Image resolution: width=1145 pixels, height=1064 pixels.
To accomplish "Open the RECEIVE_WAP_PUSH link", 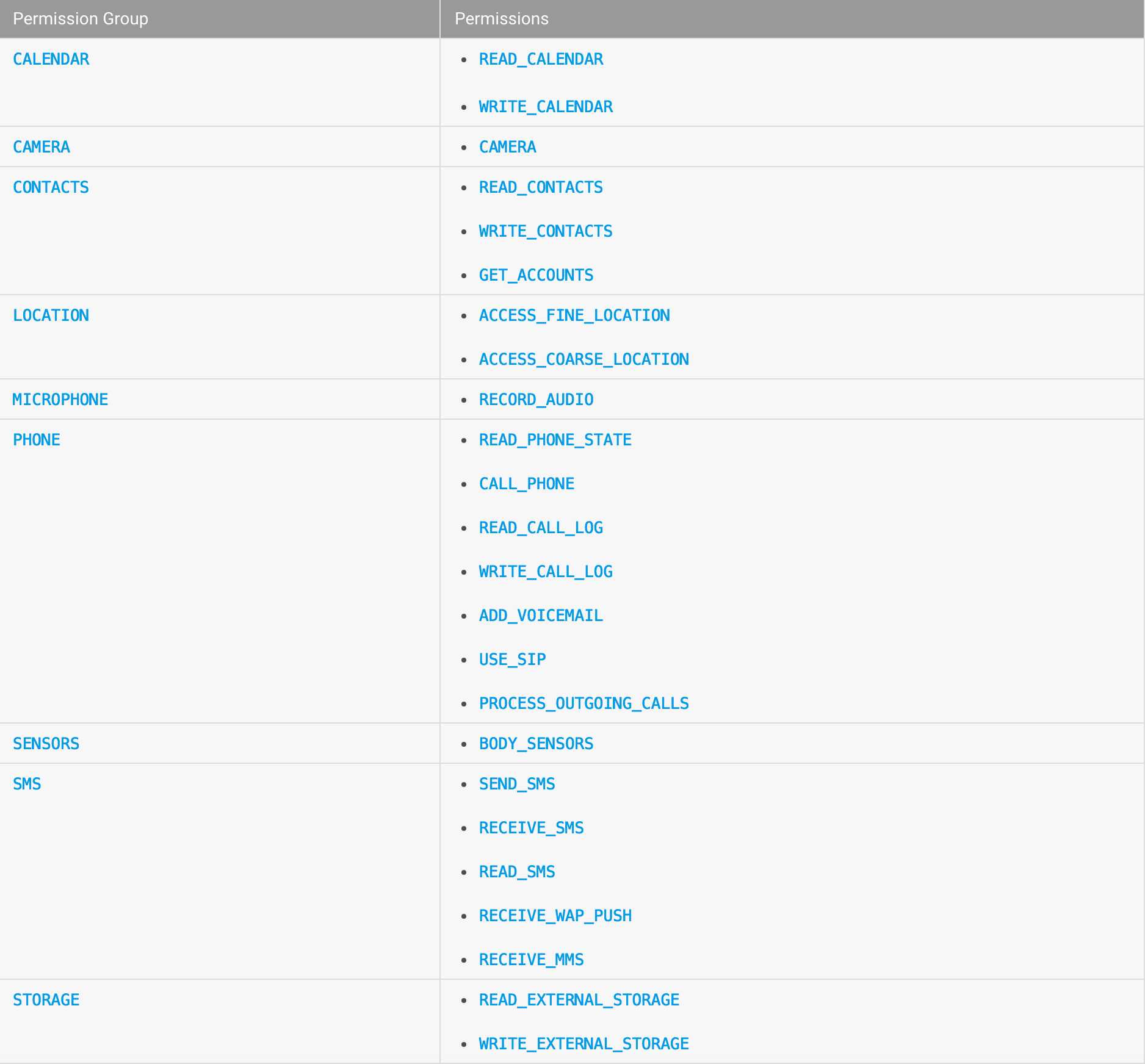I will (x=555, y=916).
